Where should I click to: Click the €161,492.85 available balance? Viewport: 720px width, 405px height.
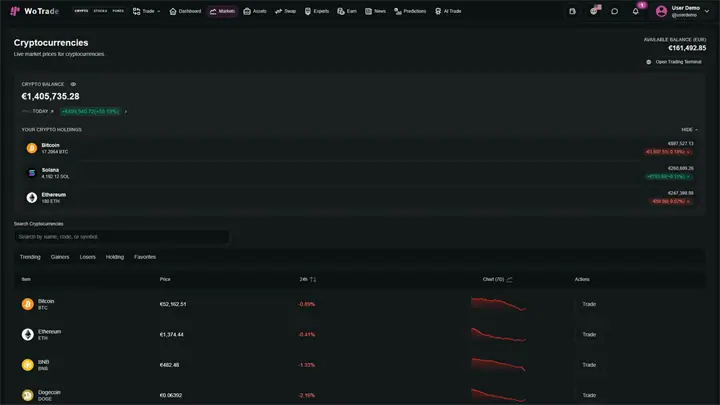(687, 48)
